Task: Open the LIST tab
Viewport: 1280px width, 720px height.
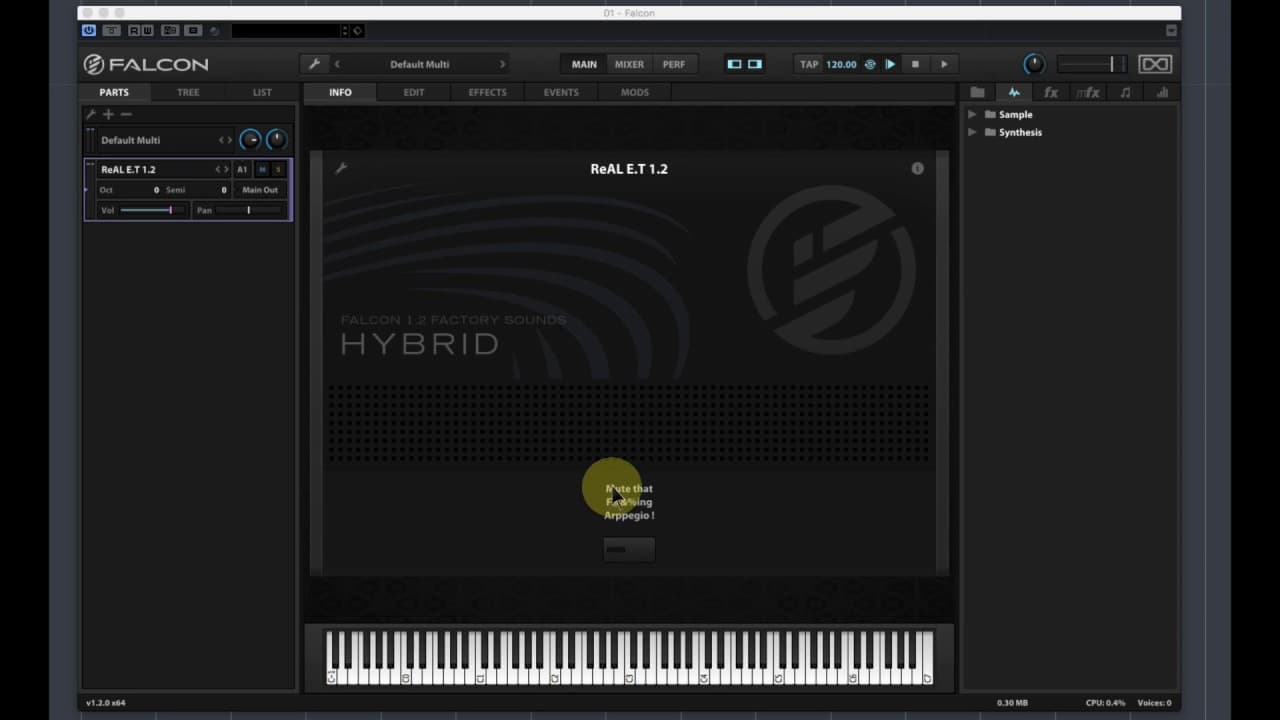Action: [262, 92]
